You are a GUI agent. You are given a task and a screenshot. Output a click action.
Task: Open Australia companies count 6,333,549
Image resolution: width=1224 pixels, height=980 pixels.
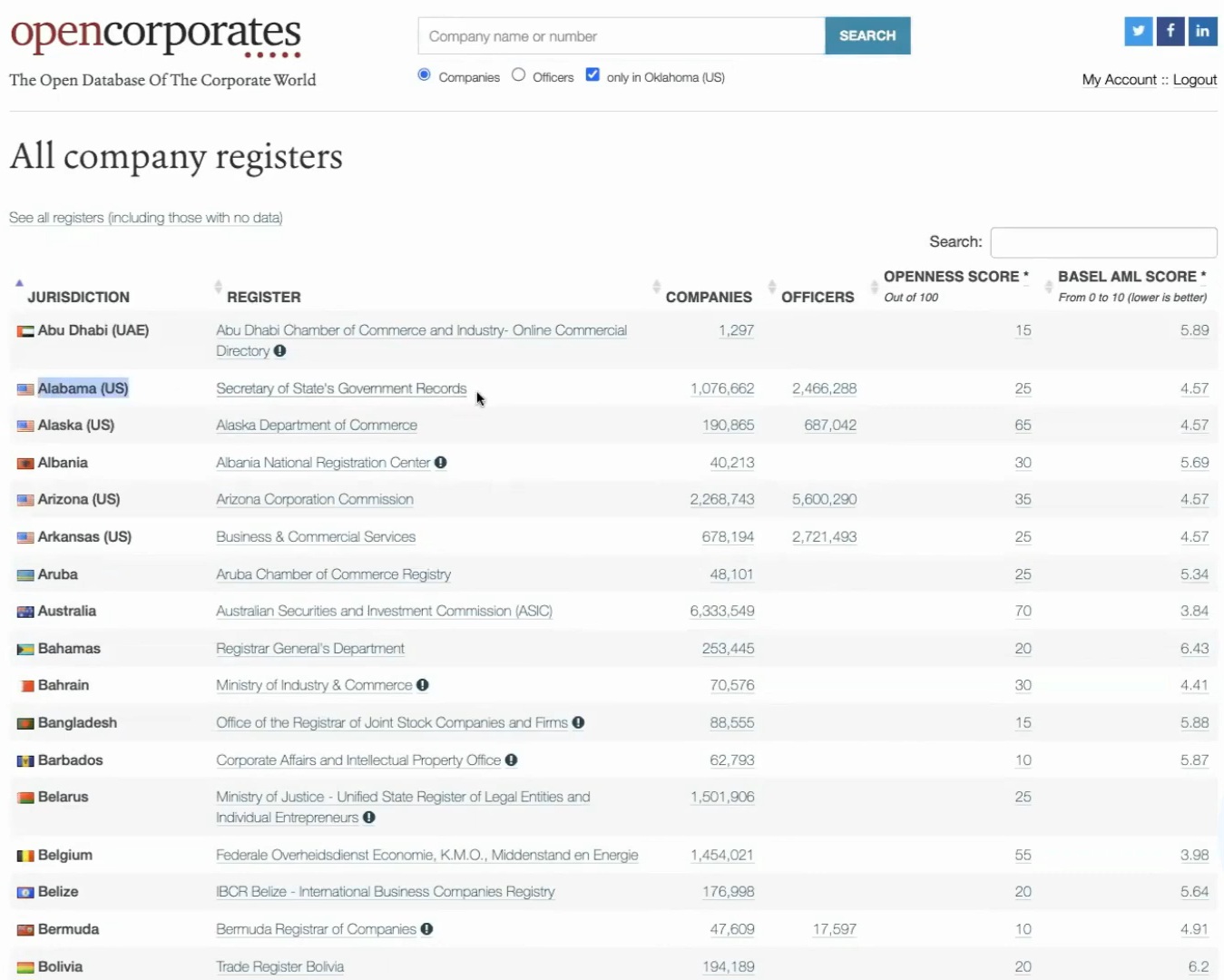point(722,611)
